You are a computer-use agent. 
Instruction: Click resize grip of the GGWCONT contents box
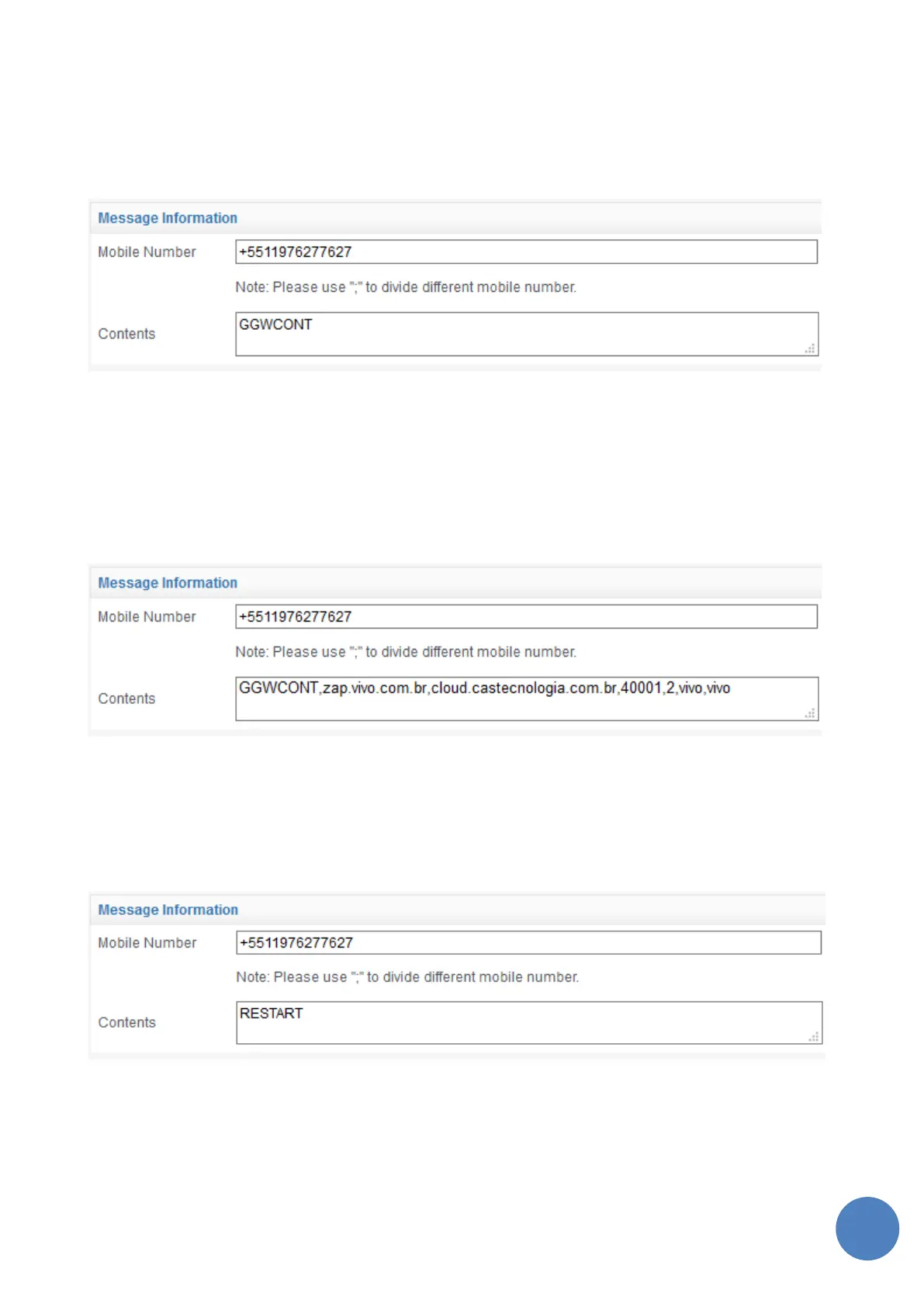[809, 348]
